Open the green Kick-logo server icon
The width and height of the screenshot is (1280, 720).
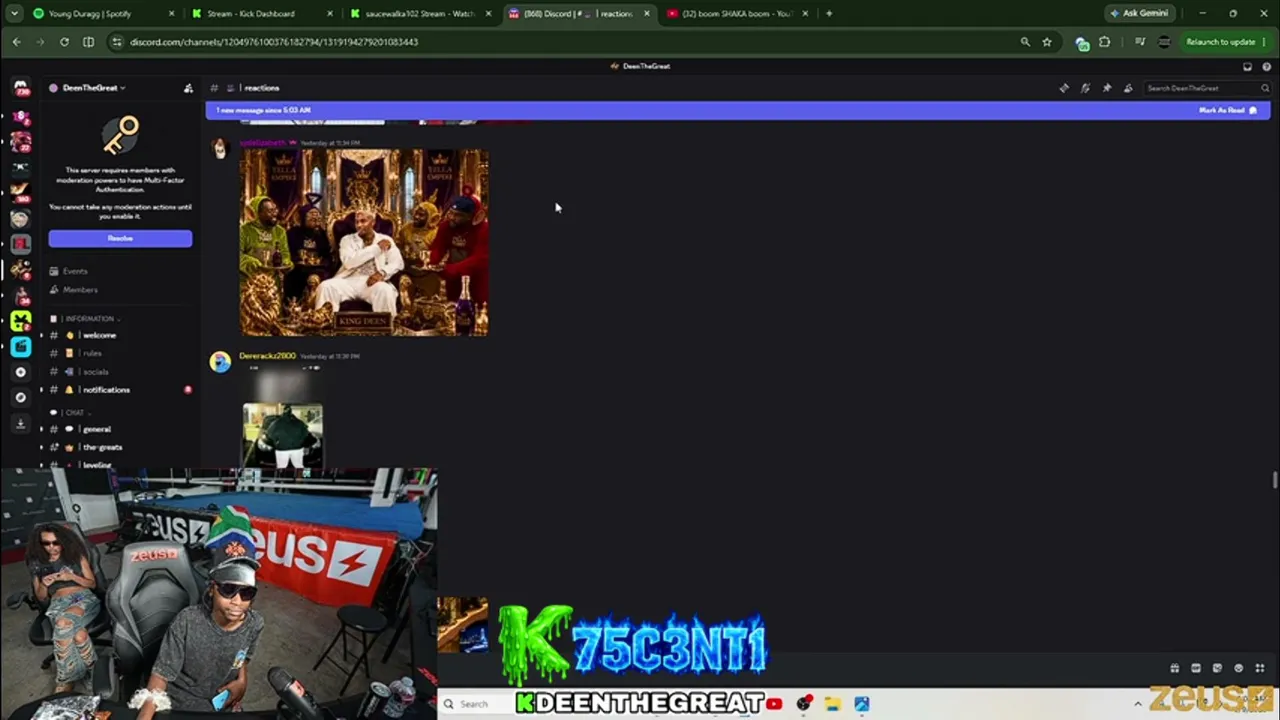pos(20,321)
